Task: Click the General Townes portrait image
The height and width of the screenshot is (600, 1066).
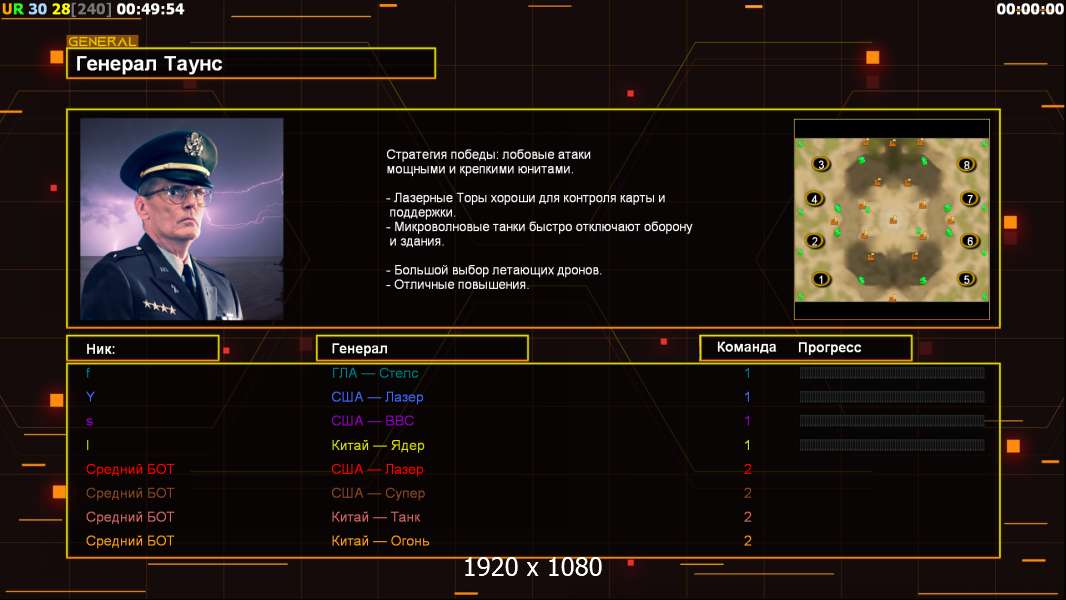Action: click(x=182, y=219)
